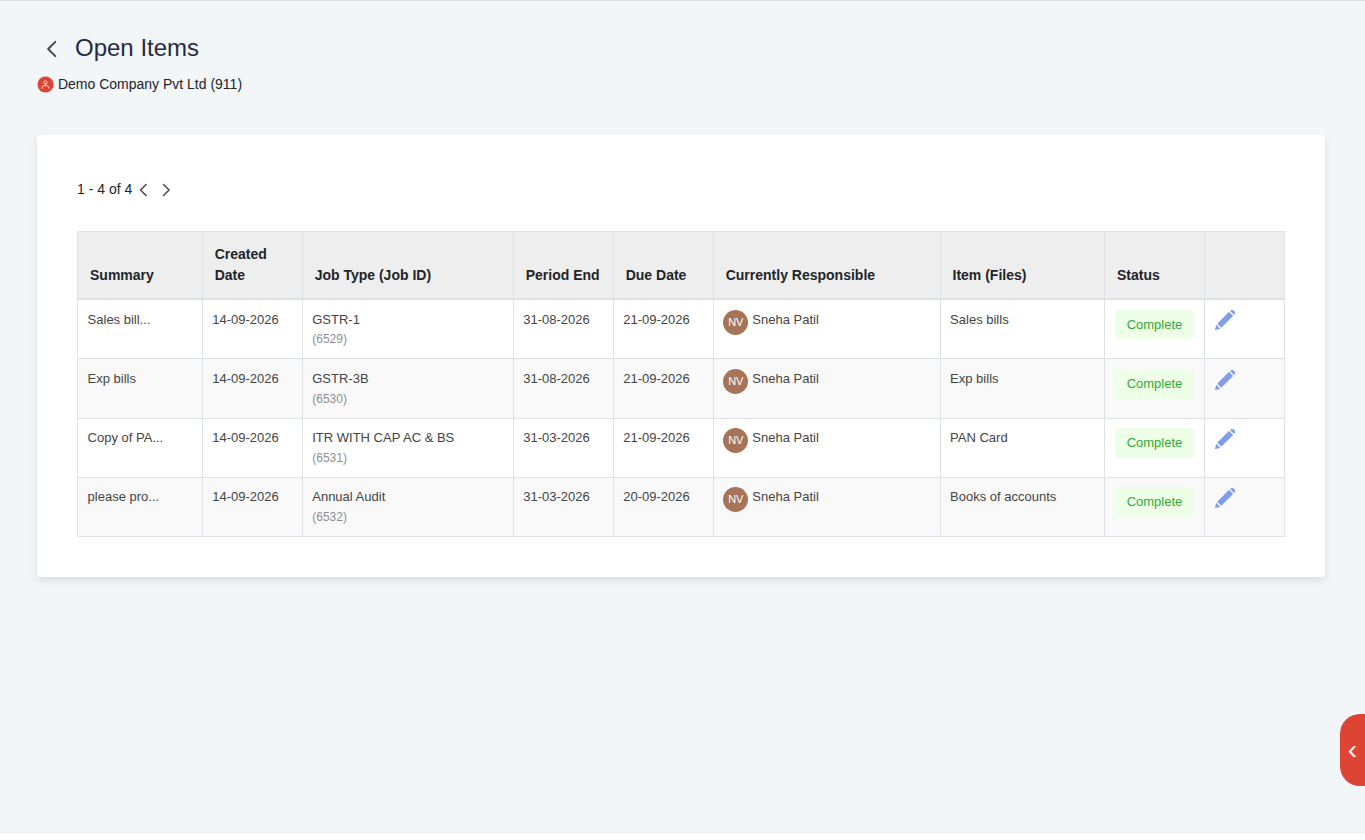1365x840 pixels.
Task: Click Sneha Patil avatar in ITR row
Action: click(x=736, y=440)
